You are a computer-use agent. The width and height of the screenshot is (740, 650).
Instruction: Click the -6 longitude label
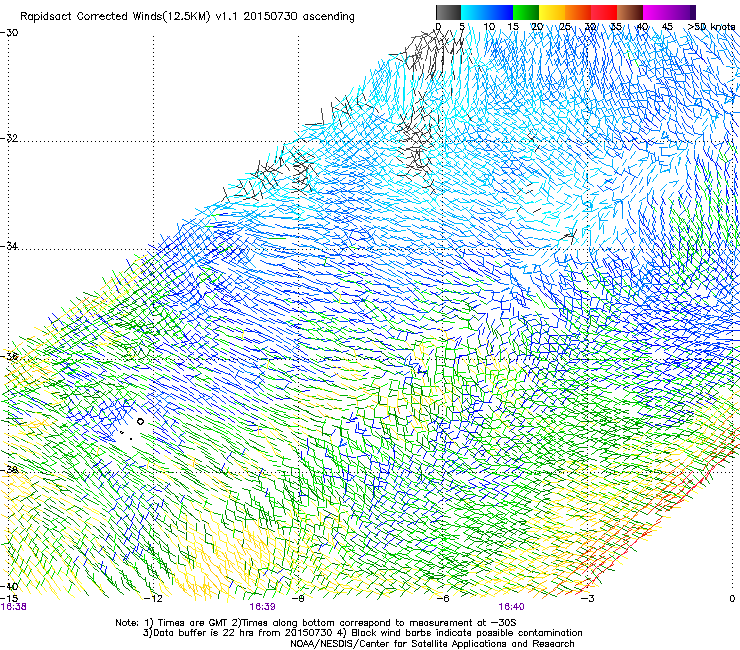(443, 599)
